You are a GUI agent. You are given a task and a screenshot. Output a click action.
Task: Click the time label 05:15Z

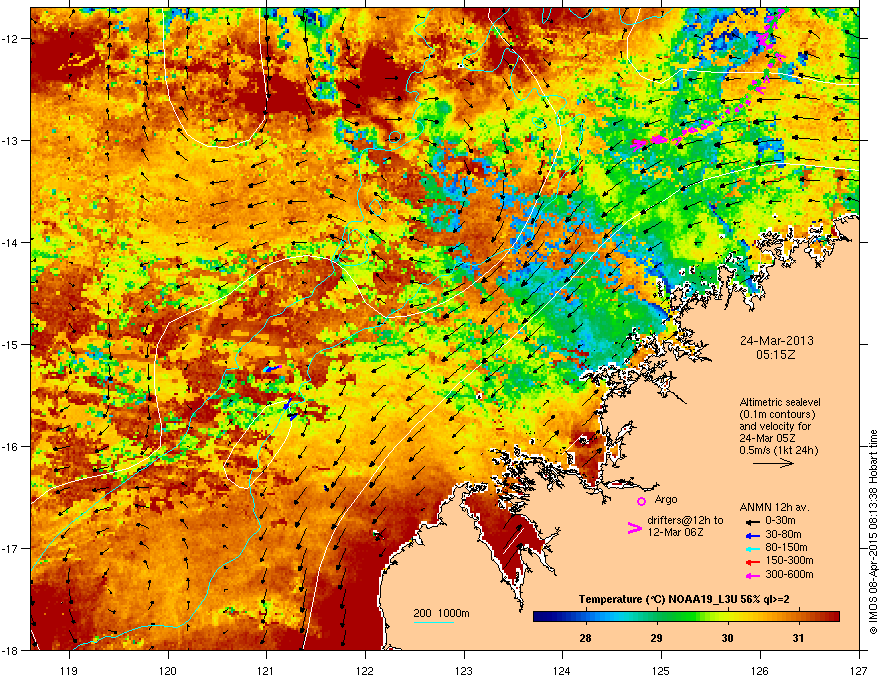pos(776,355)
